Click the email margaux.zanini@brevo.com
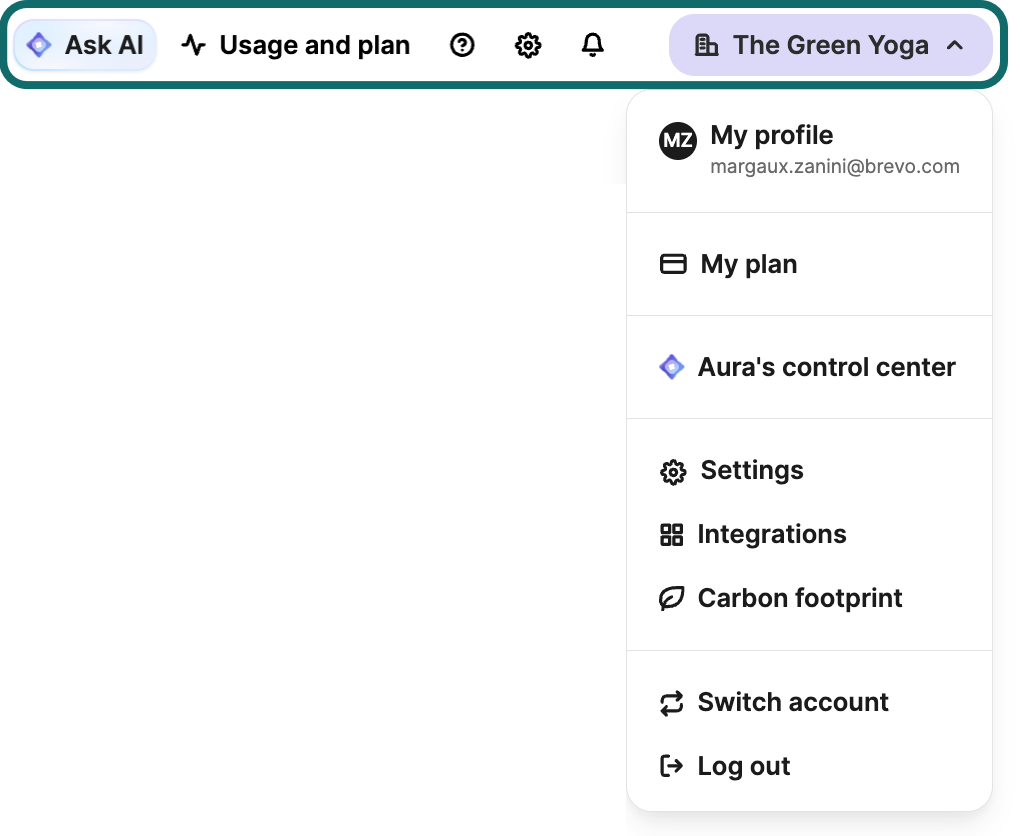Viewport: 1022px width, 836px height. coord(834,166)
